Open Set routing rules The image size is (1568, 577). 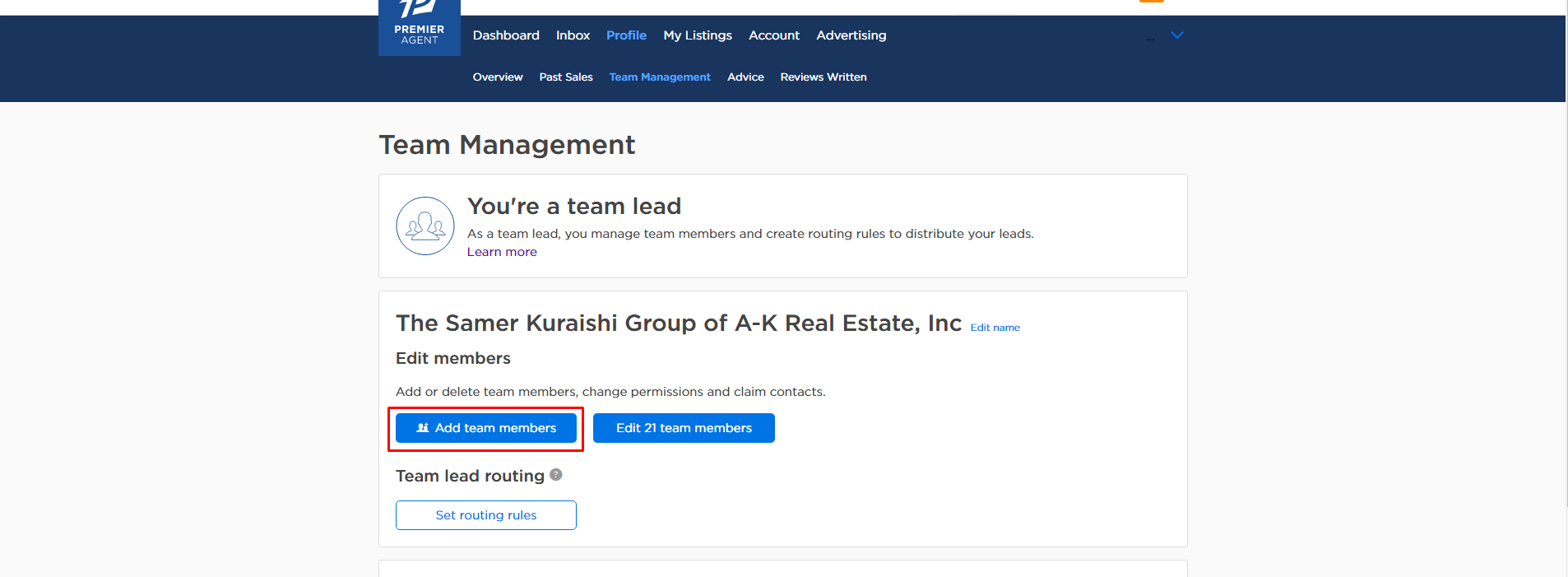485,515
